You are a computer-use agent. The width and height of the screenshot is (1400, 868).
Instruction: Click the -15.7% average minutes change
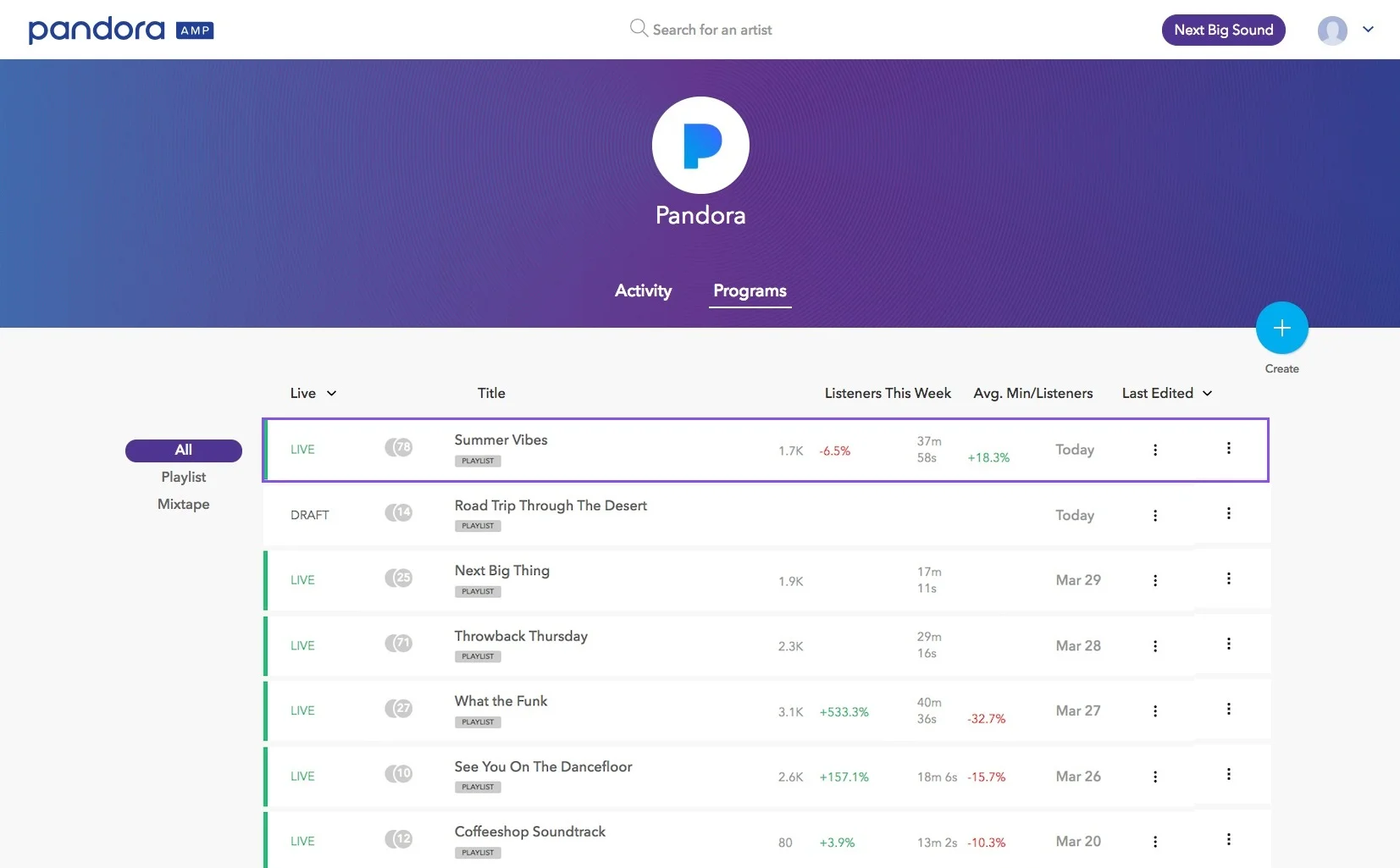(x=986, y=777)
